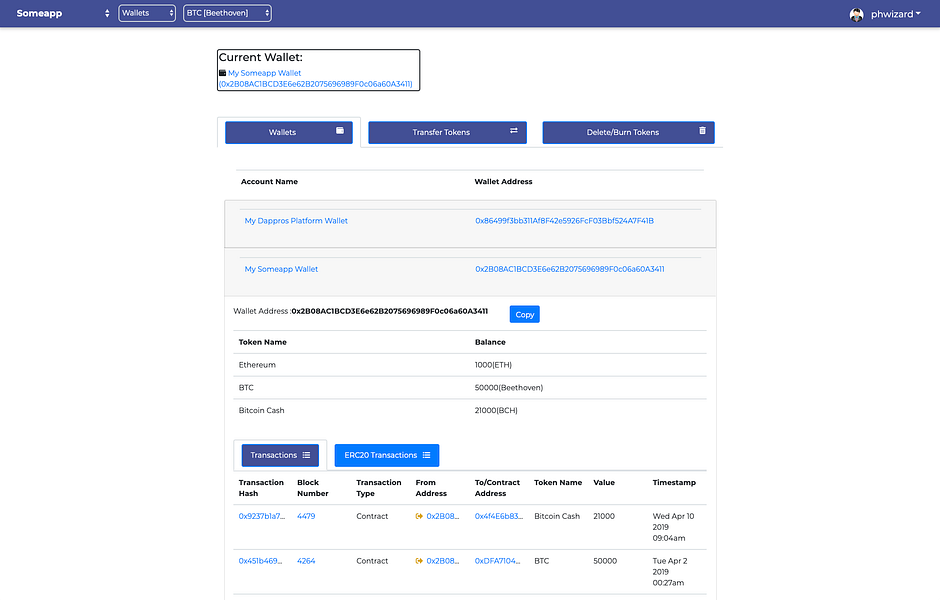Open block number 4264
940x600 pixels.
click(306, 561)
